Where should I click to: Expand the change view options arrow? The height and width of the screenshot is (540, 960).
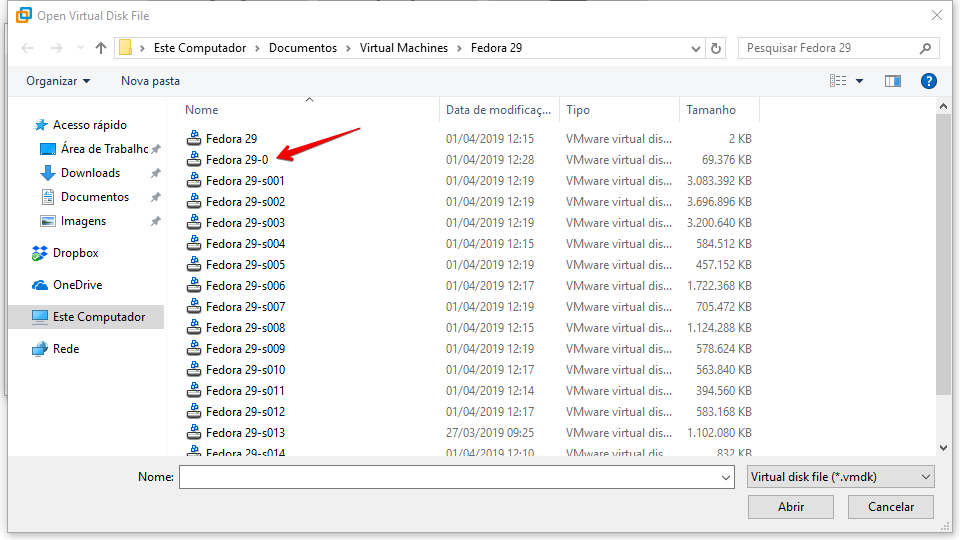[x=860, y=81]
